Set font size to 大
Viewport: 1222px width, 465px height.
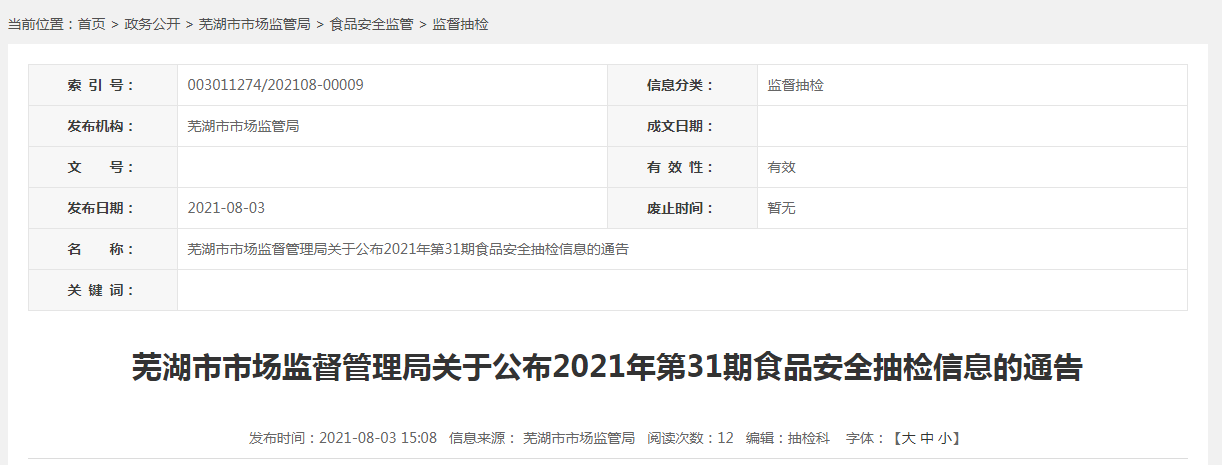908,438
